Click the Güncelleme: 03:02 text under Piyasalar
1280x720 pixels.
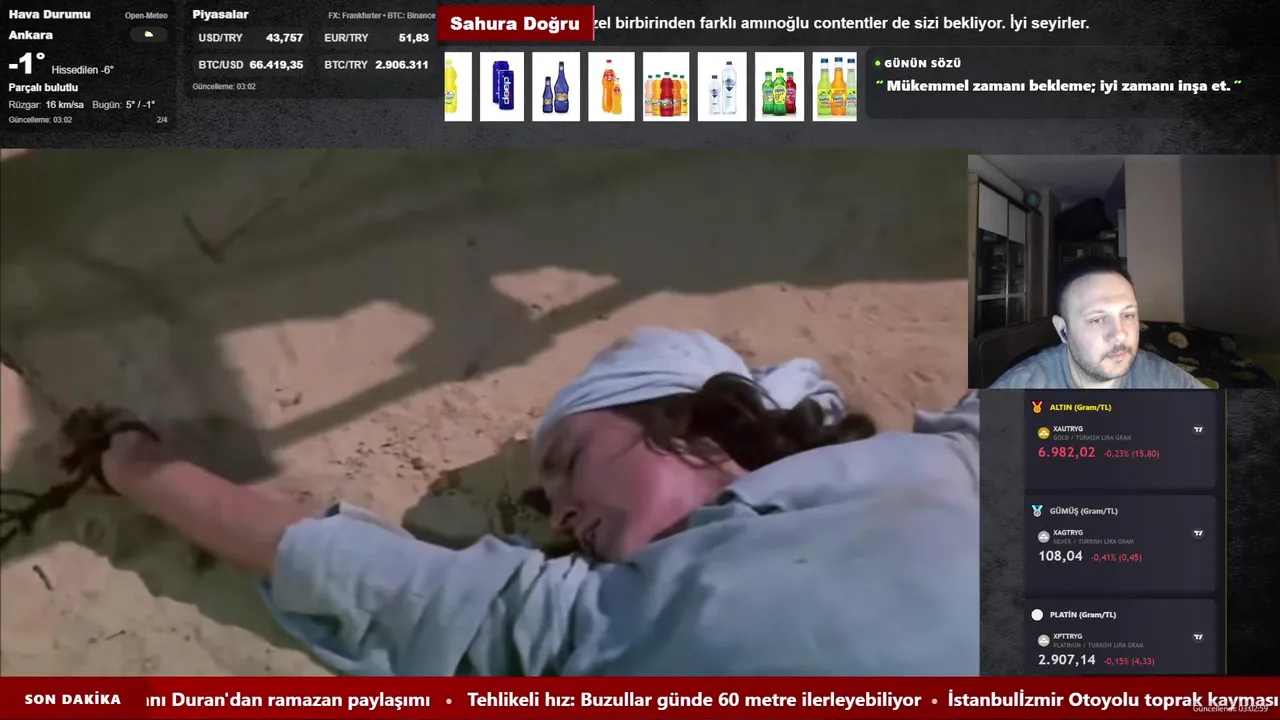(224, 87)
